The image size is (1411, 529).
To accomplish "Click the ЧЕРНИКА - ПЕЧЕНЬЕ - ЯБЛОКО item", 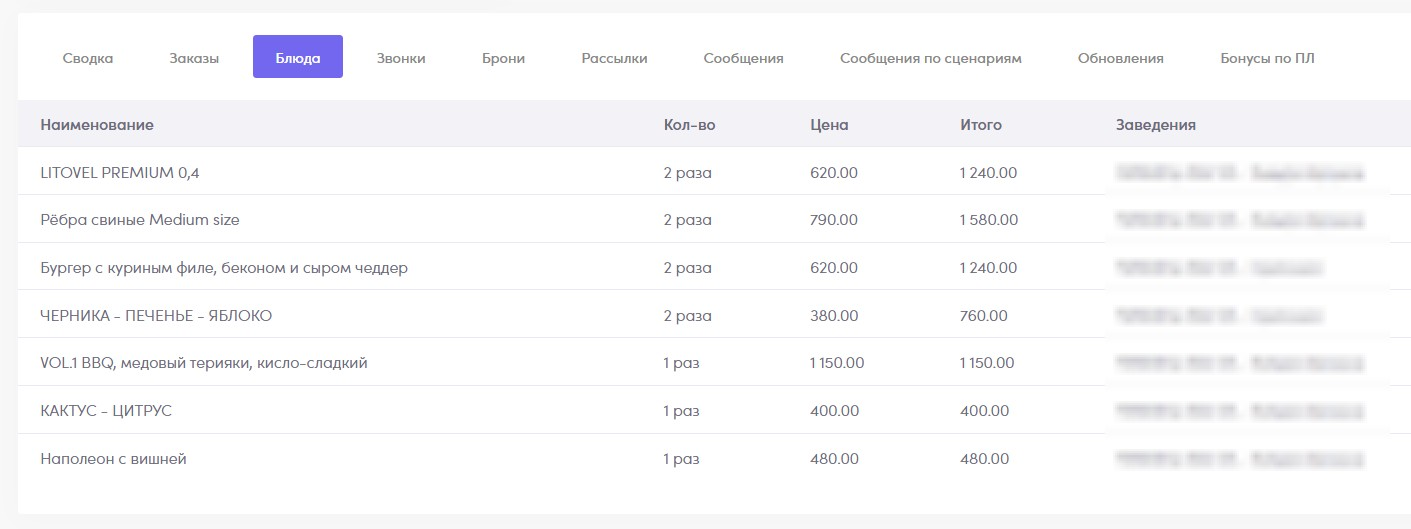I will click(156, 315).
